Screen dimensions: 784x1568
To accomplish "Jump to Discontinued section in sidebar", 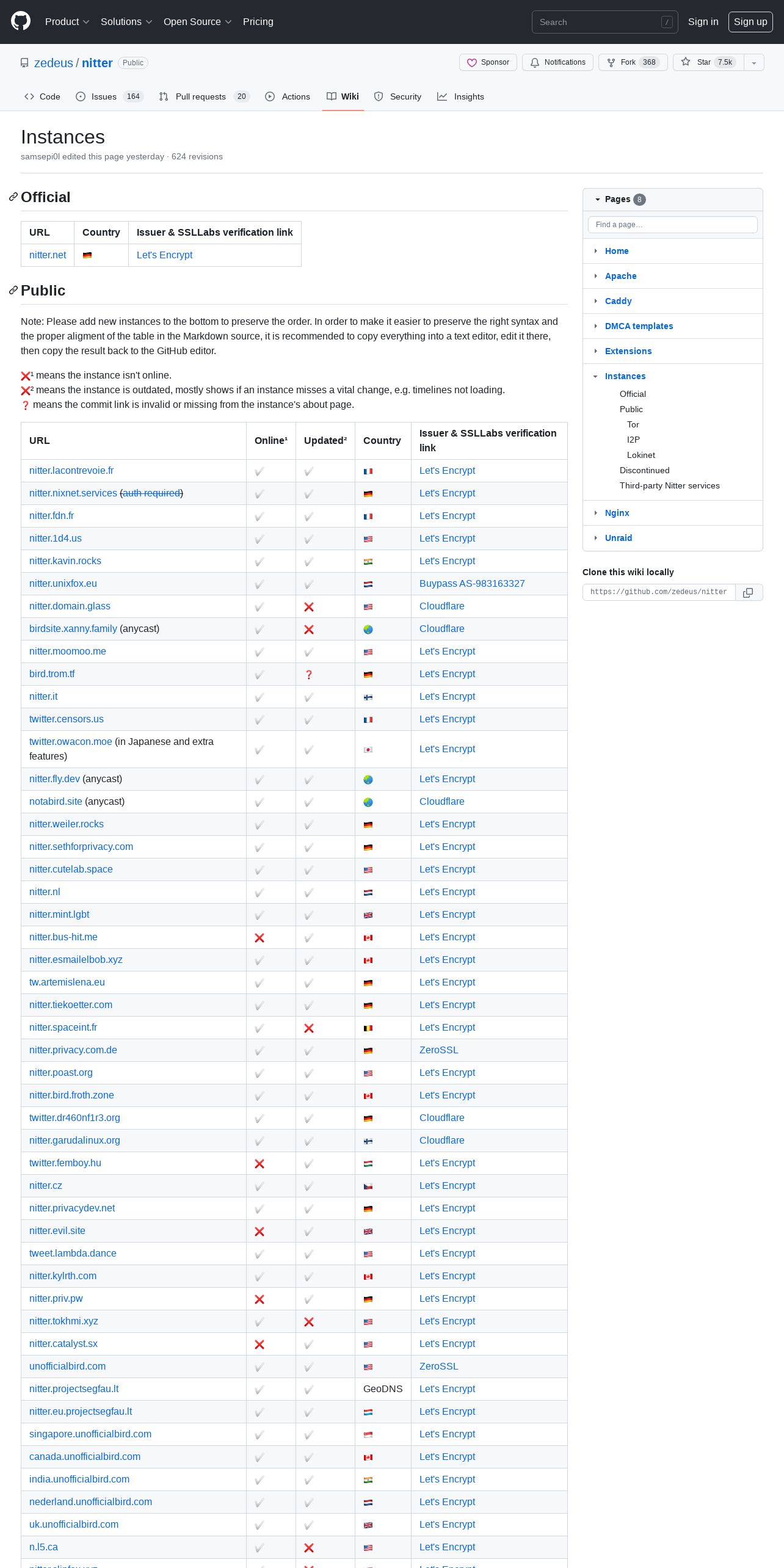I will [645, 470].
